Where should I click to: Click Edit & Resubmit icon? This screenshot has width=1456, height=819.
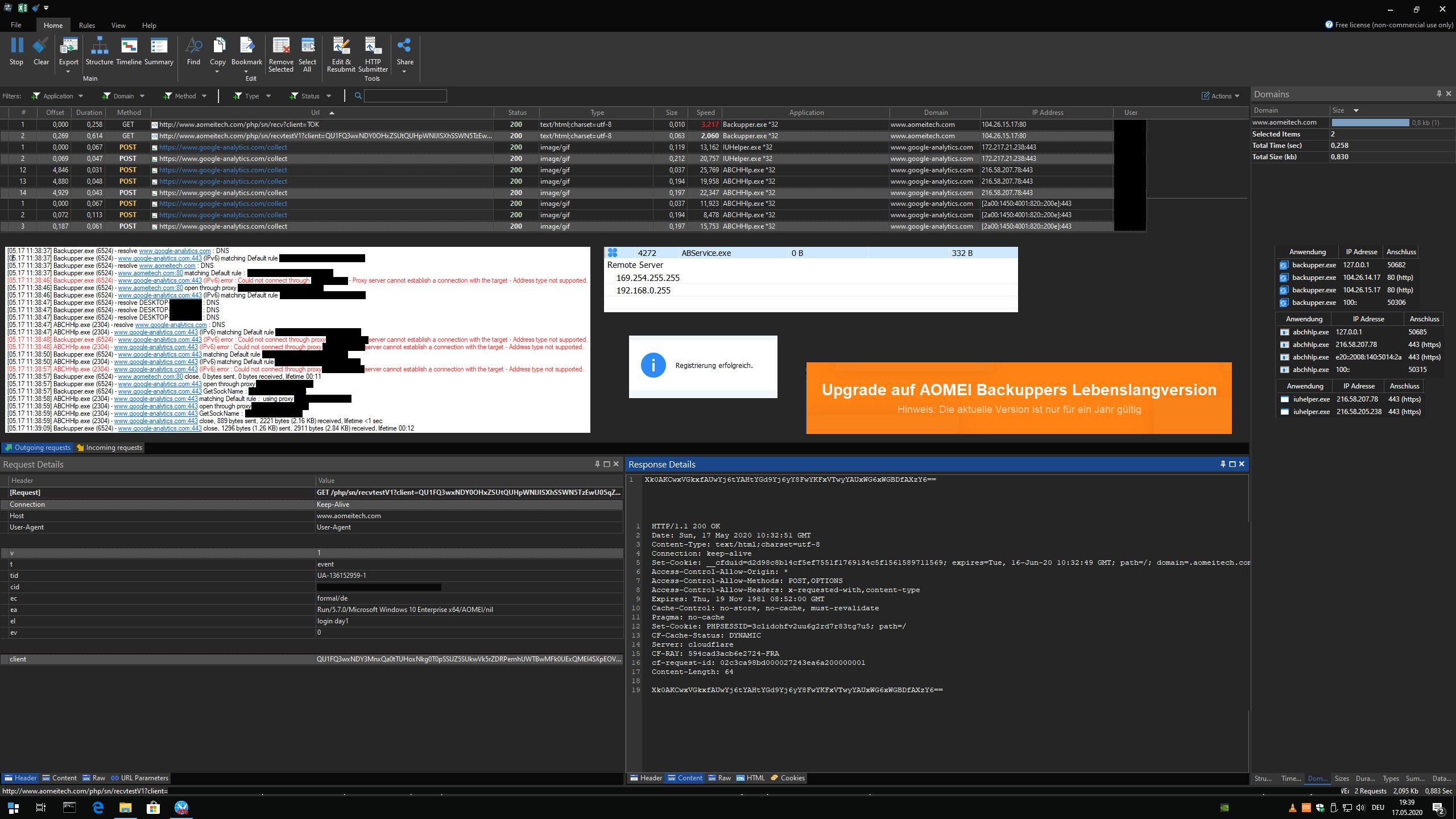tap(341, 55)
